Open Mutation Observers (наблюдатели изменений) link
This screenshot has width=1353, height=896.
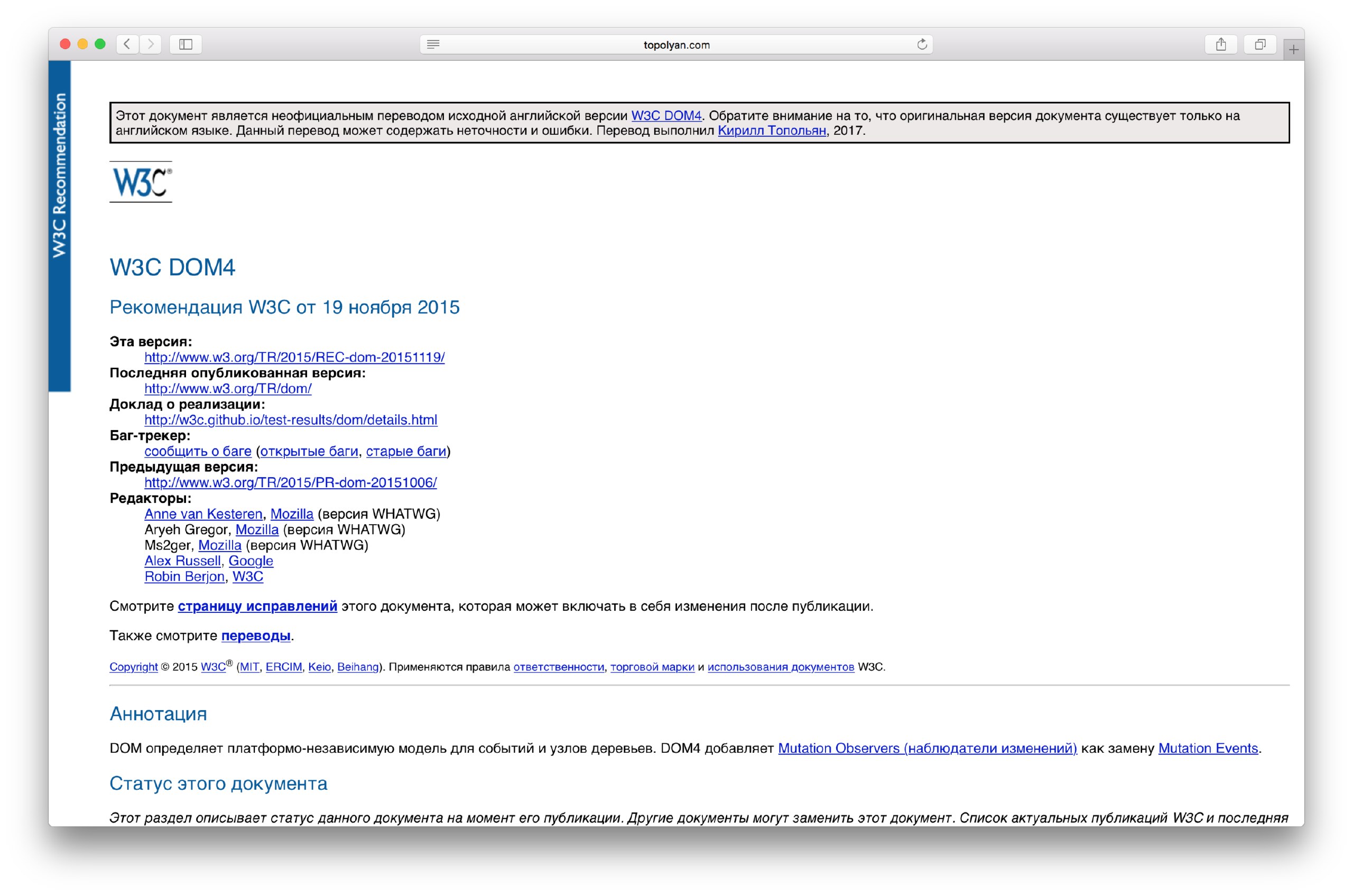[x=927, y=749]
